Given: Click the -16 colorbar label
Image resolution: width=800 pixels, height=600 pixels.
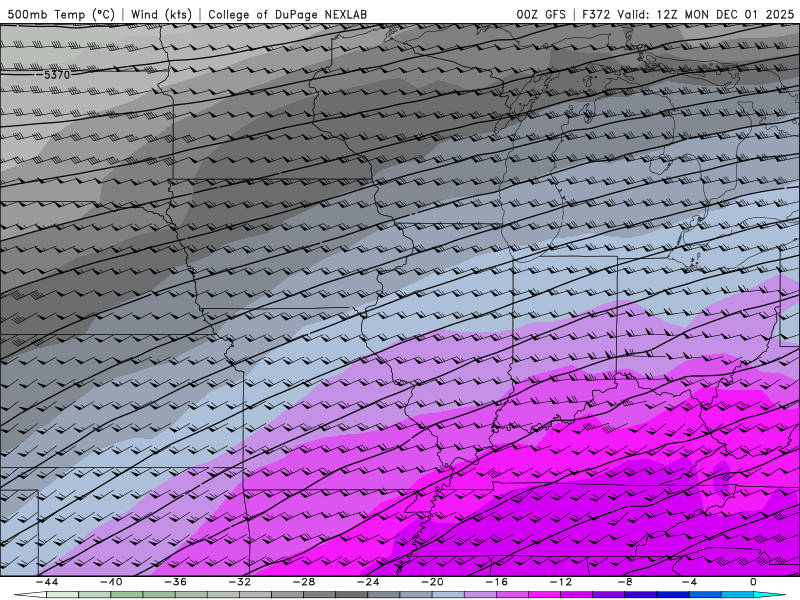Looking at the screenshot, I should pos(497,582).
